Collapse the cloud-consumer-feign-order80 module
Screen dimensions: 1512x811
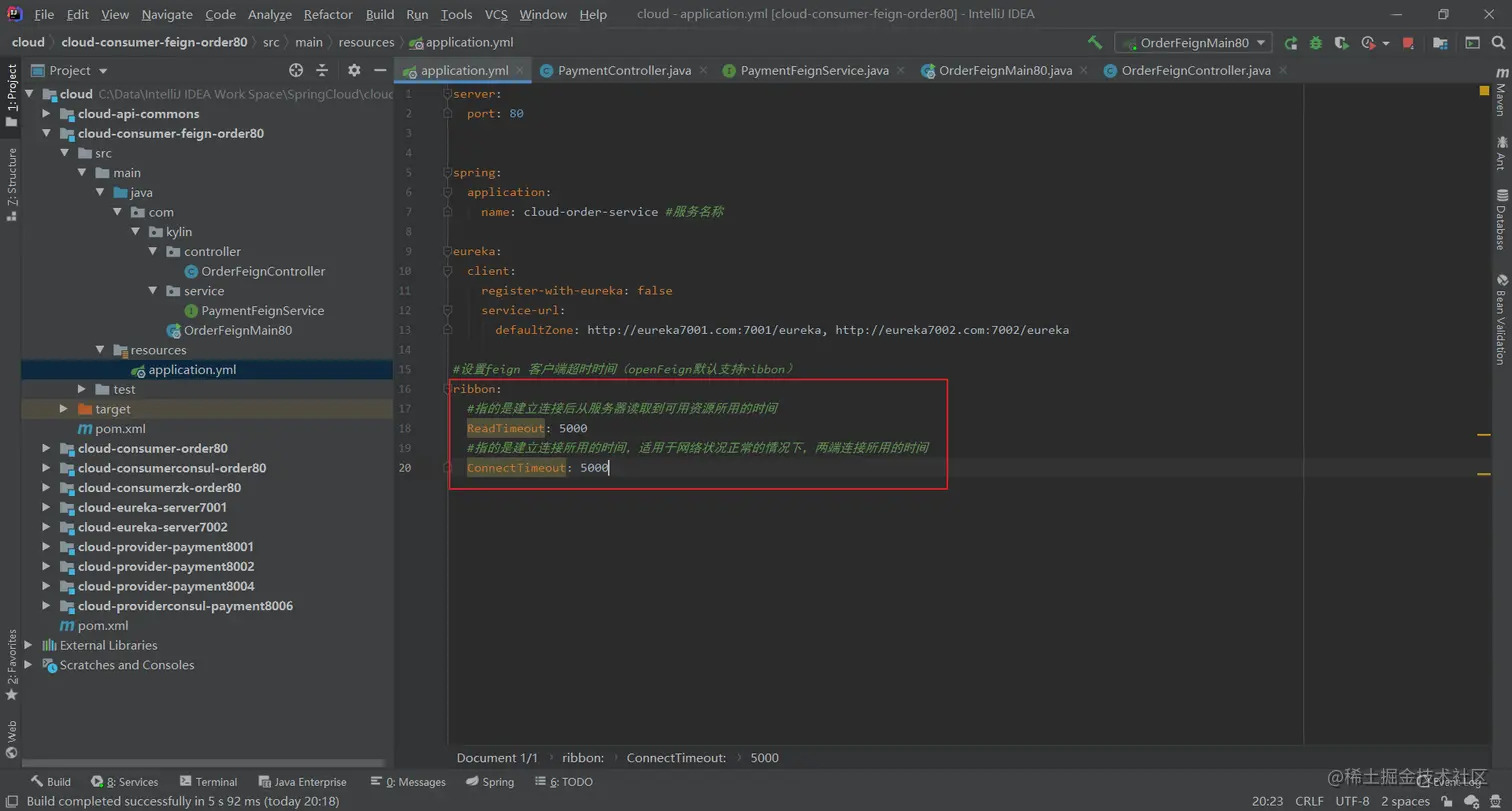pyautogui.click(x=46, y=133)
